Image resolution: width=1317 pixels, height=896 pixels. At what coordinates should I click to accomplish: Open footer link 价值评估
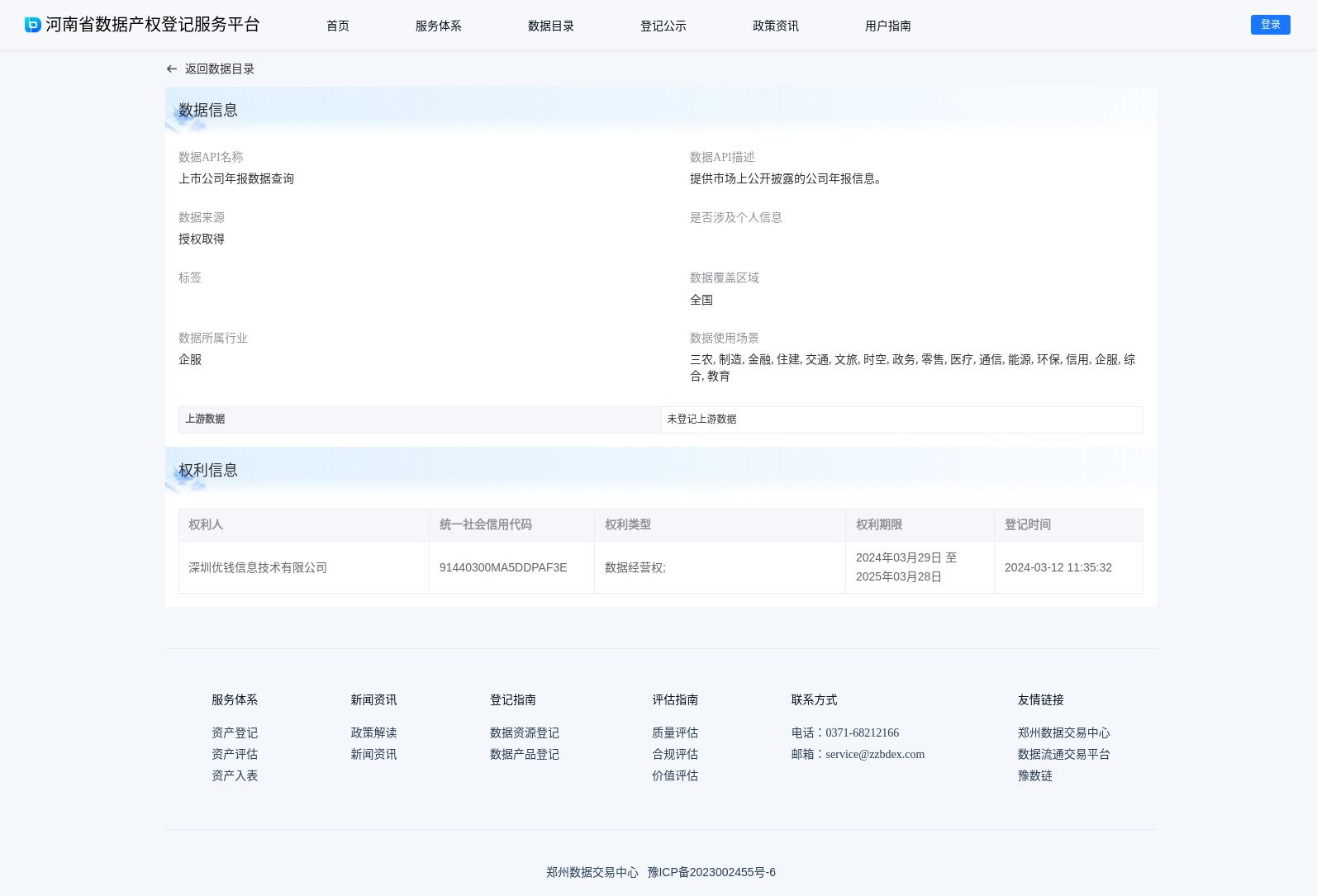click(x=675, y=775)
